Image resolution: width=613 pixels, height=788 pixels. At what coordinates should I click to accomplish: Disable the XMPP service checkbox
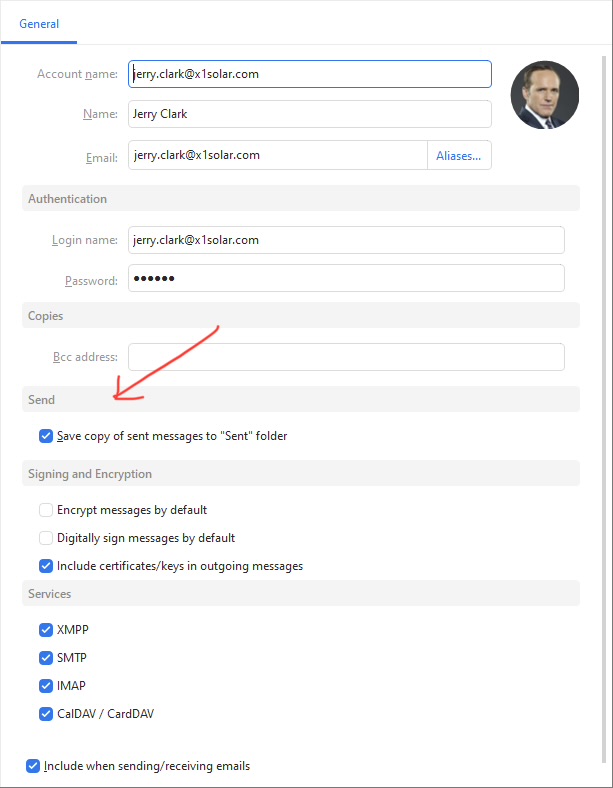[46, 630]
